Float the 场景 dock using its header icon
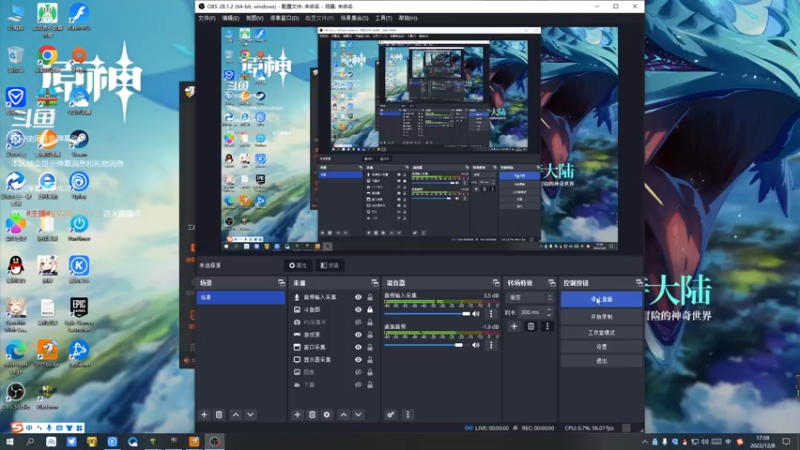The width and height of the screenshot is (800, 450). click(281, 283)
